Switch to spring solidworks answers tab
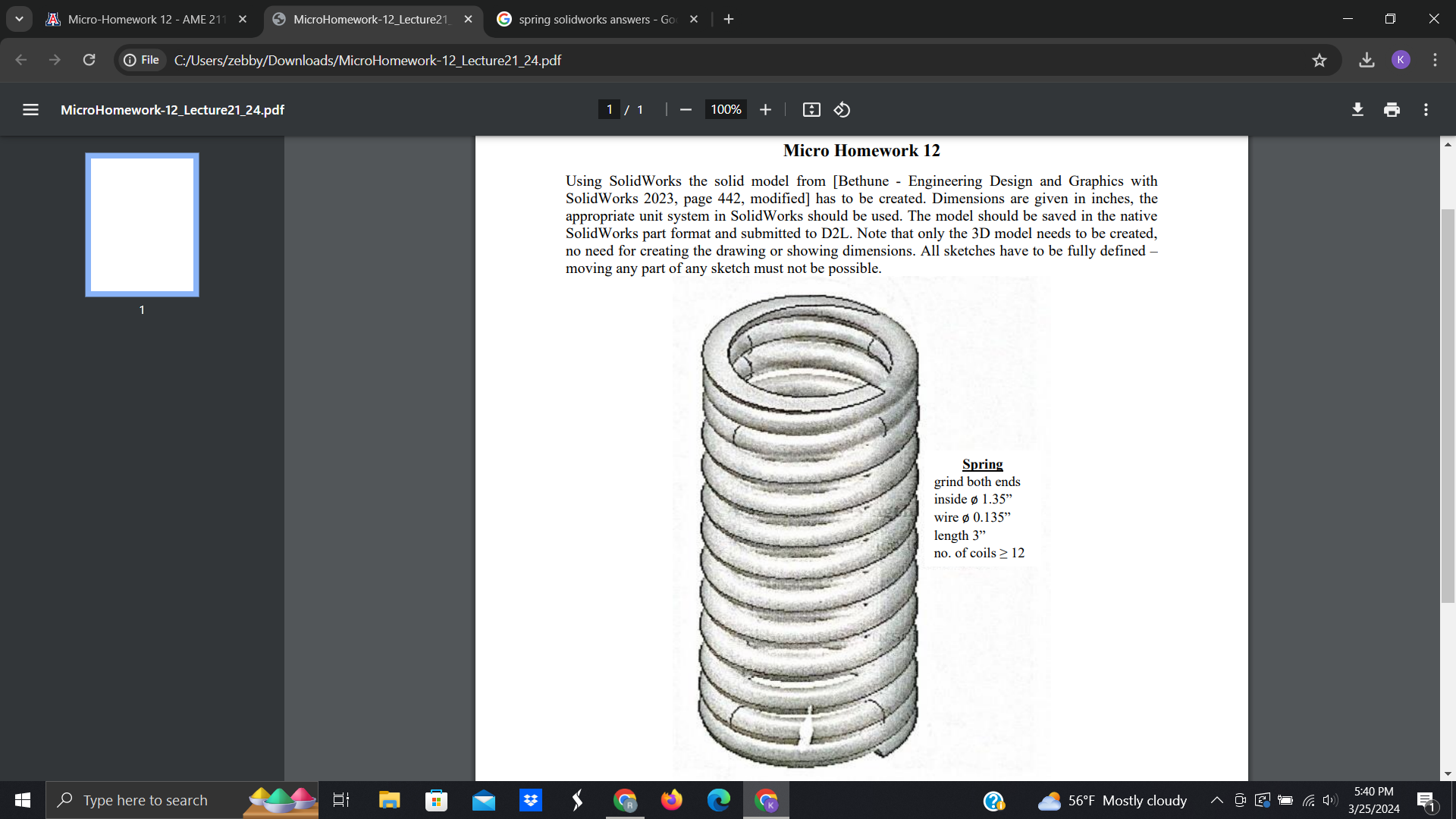Viewport: 1456px width, 819px height. (595, 19)
